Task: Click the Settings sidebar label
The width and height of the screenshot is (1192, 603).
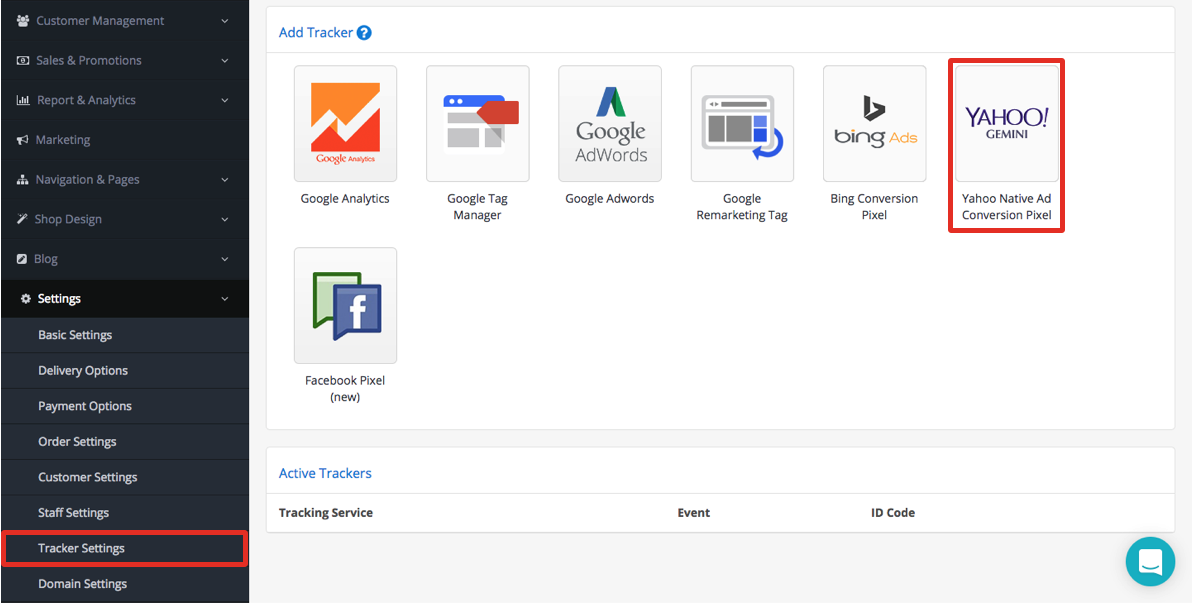Action: coord(59,299)
